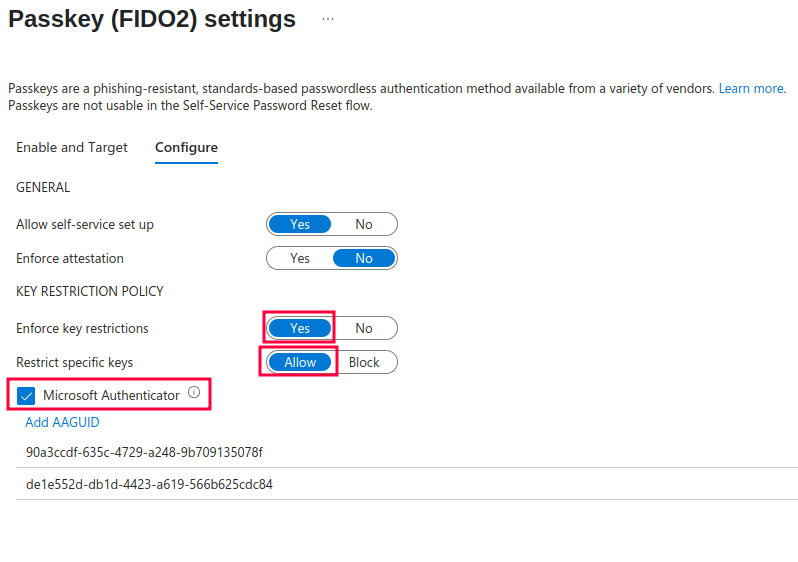798x562 pixels.
Task: Select Yes for Enforce key restrictions
Action: click(x=300, y=328)
